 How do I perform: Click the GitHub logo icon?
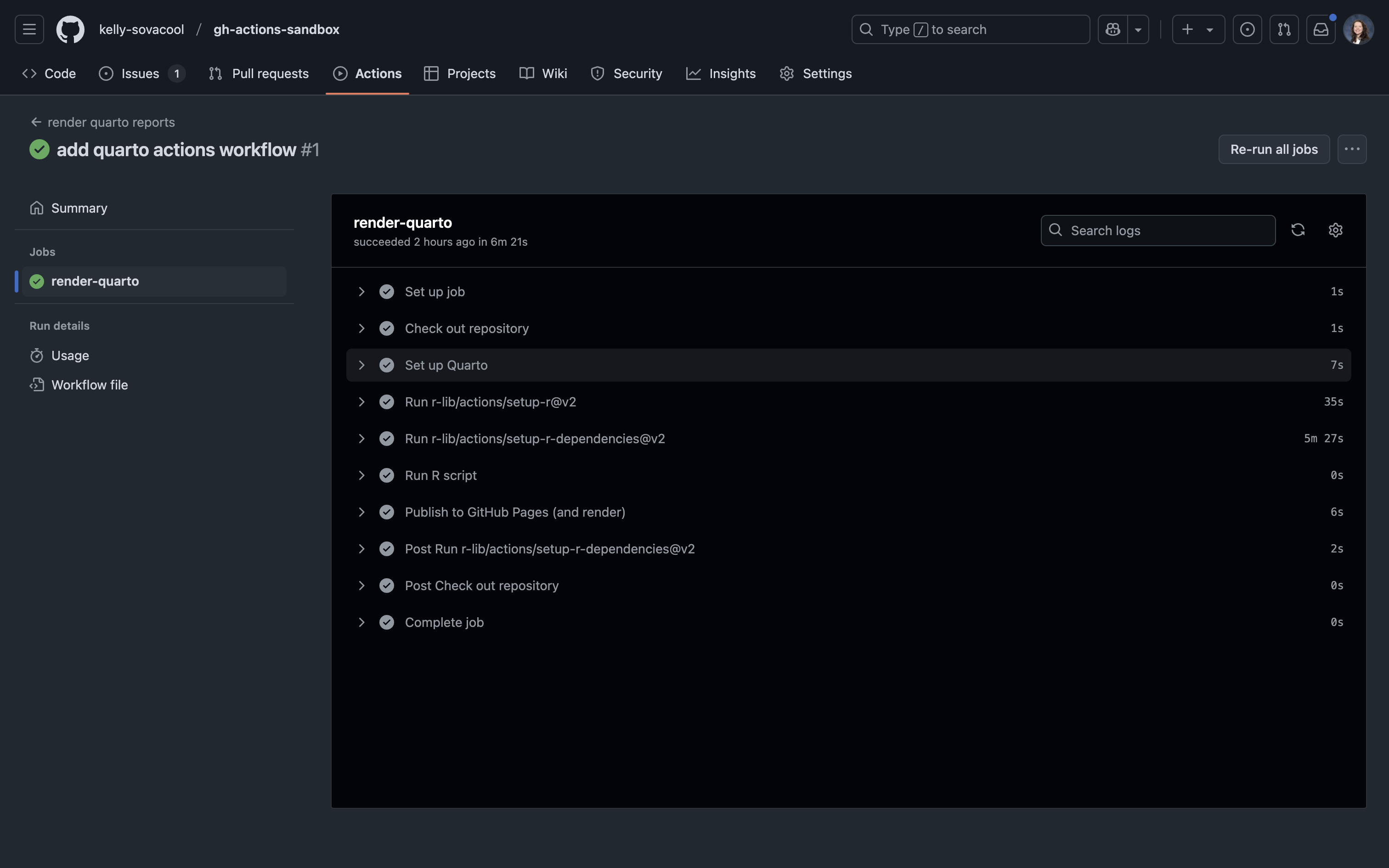click(x=70, y=29)
